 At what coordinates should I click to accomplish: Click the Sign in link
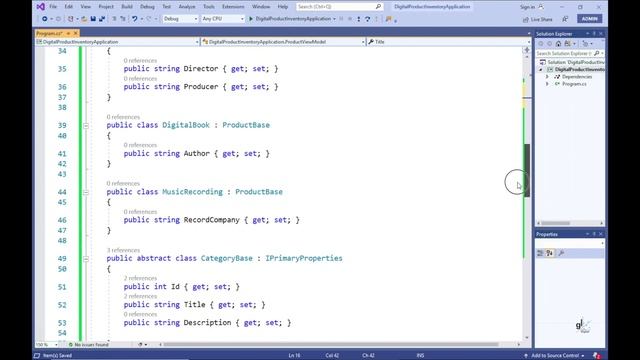tap(527, 7)
